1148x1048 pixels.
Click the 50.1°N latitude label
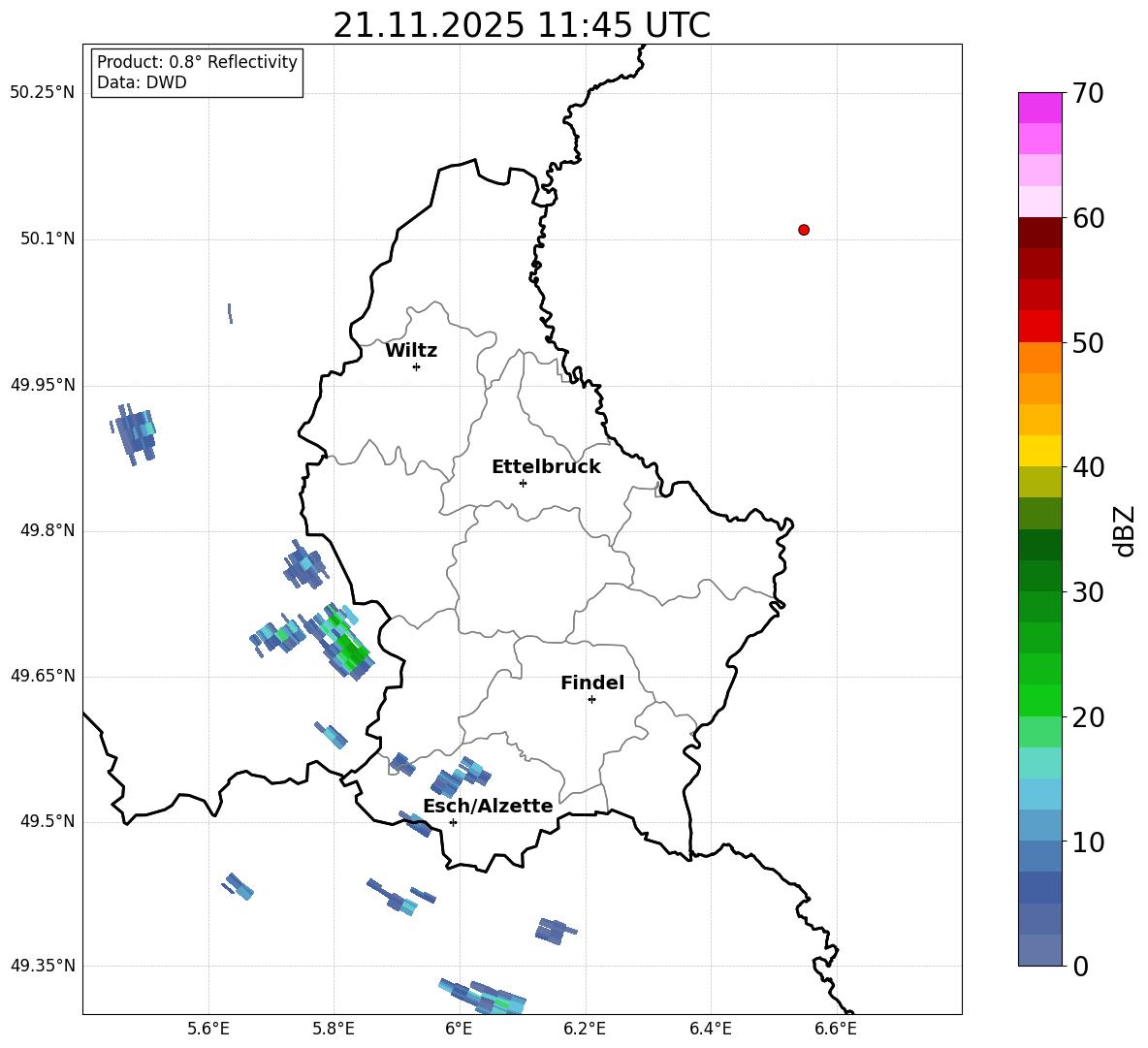[x=48, y=239]
